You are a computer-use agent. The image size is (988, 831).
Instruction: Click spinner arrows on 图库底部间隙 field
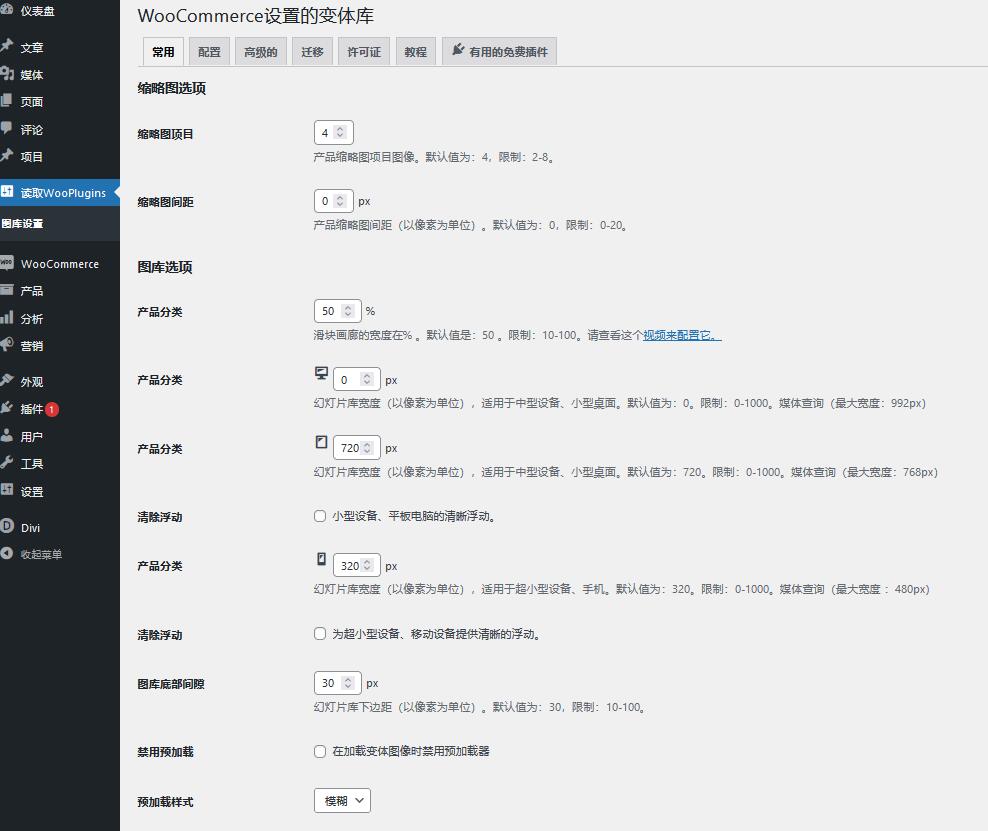click(348, 683)
